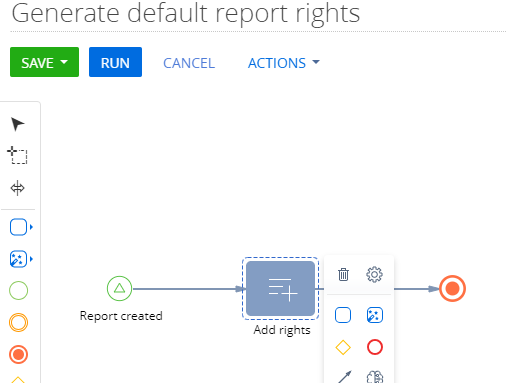Screen dimensions: 506x383
Task: Add user task from popup menu
Action: tap(343, 315)
